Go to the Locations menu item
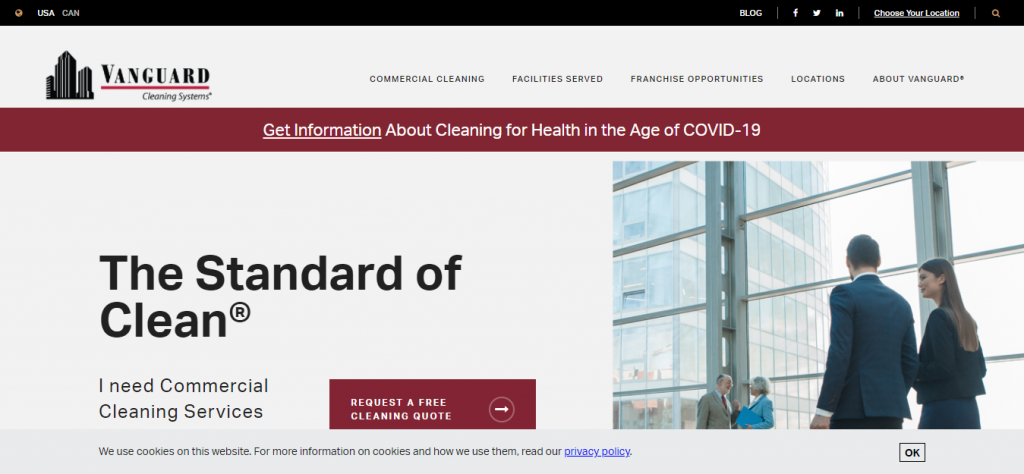The width and height of the screenshot is (1024, 474). click(817, 79)
